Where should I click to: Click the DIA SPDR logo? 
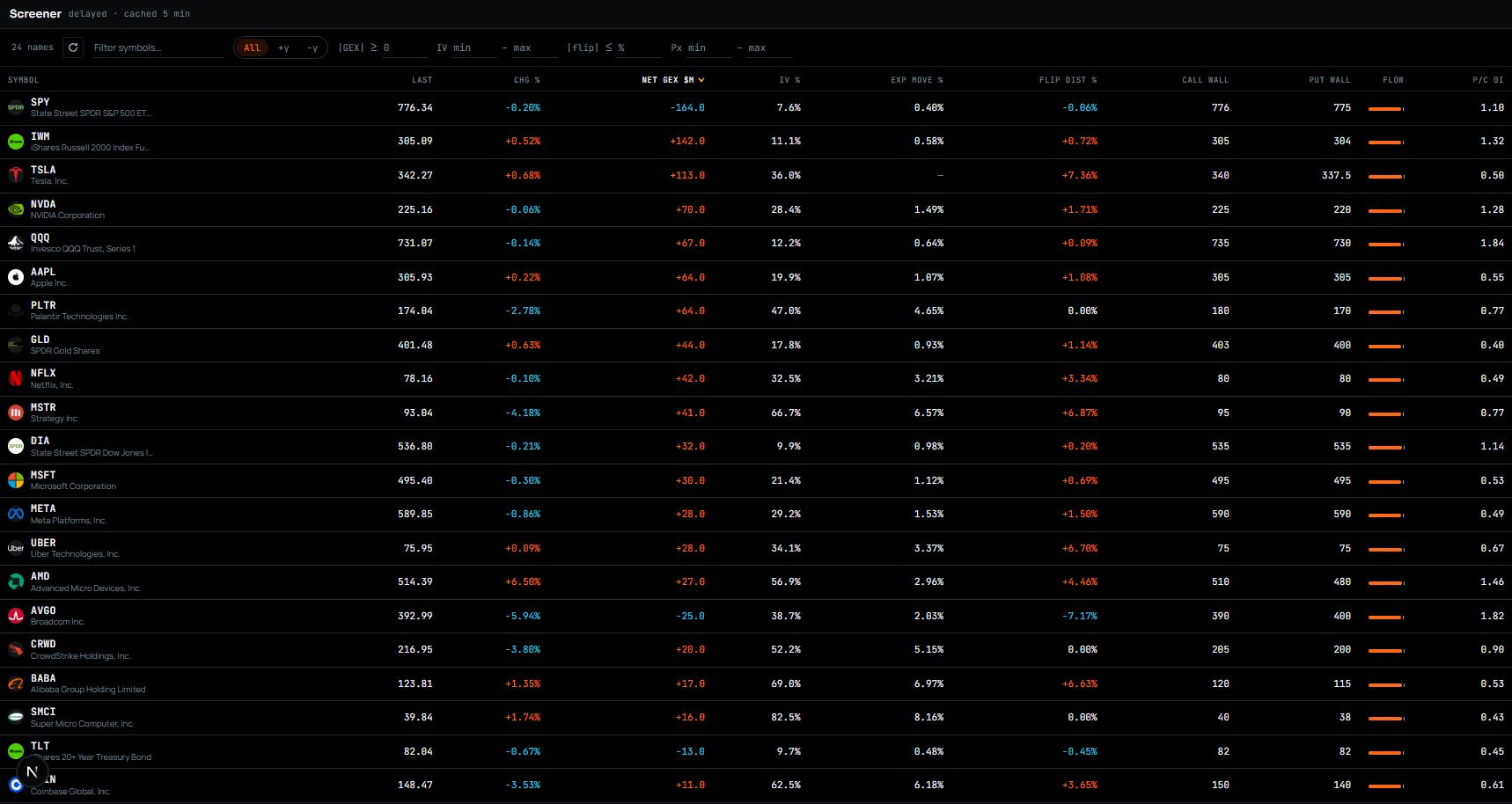point(16,446)
